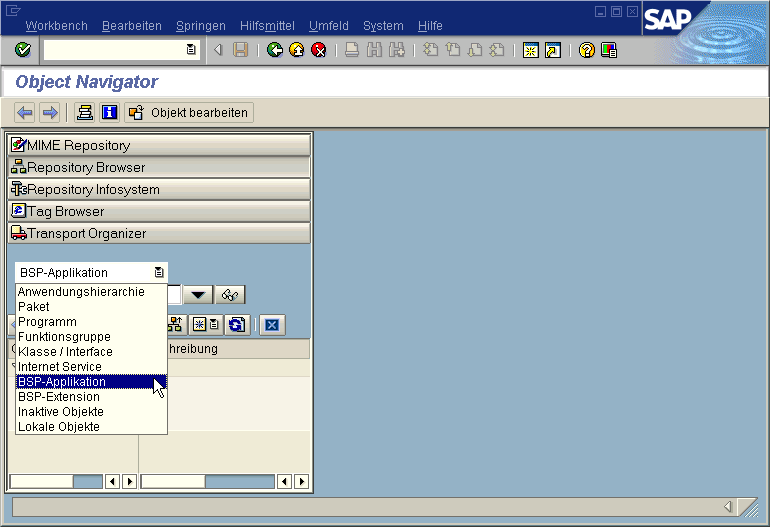Open the Tag Browser panel
770x527 pixels.
160,212
